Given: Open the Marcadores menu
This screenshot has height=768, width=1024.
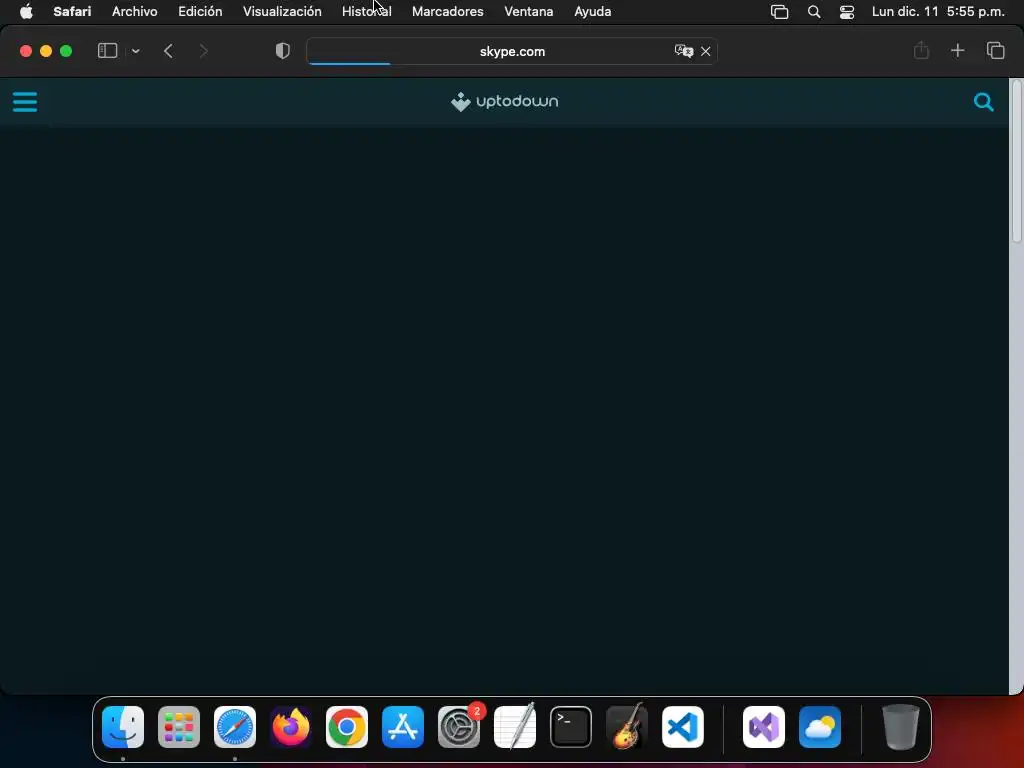Looking at the screenshot, I should 447,11.
